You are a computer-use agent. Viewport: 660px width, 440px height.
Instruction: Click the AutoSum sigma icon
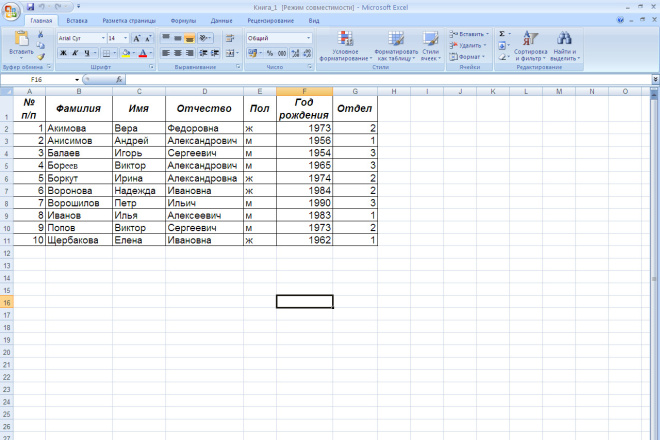(x=503, y=33)
